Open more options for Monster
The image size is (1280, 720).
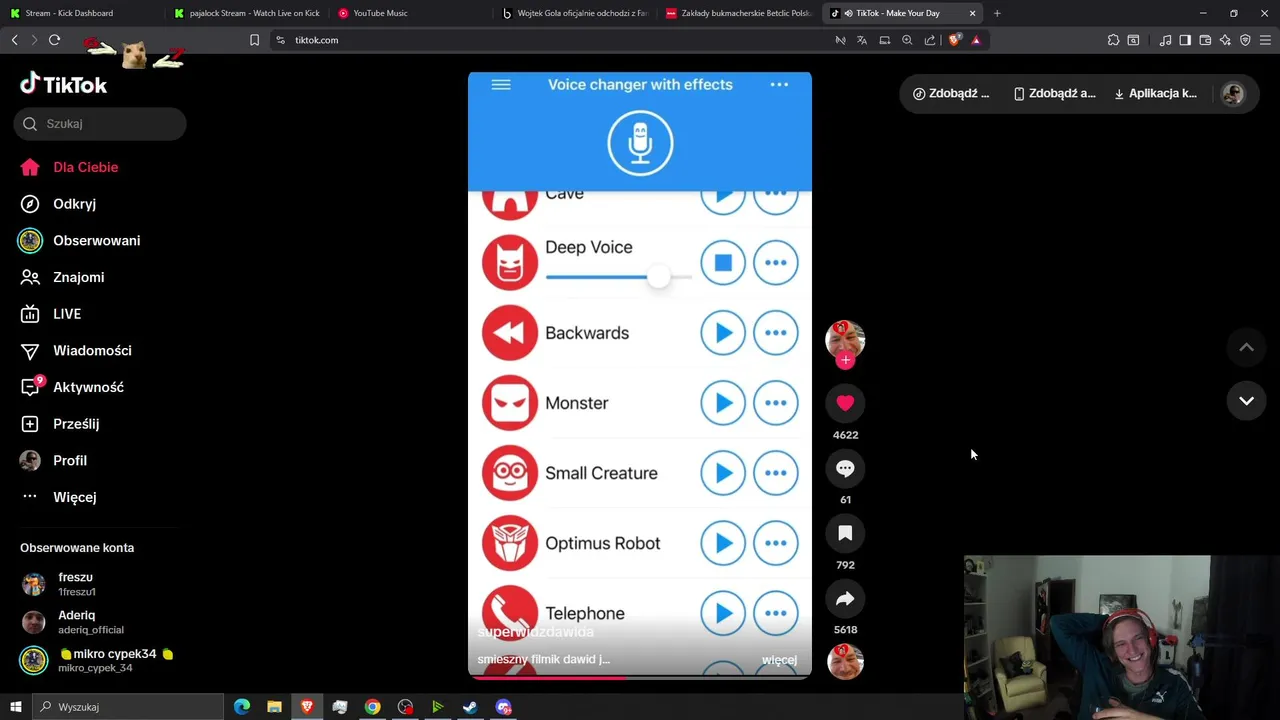776,403
